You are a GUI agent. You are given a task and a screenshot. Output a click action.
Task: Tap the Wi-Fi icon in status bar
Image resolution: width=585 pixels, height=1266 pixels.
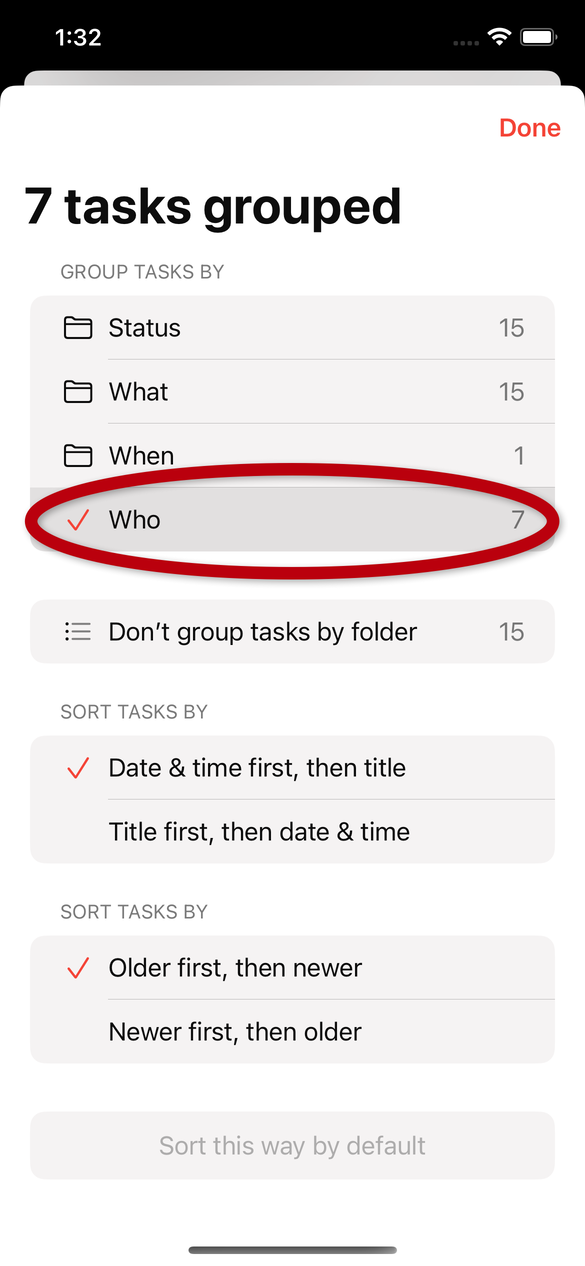point(498,38)
